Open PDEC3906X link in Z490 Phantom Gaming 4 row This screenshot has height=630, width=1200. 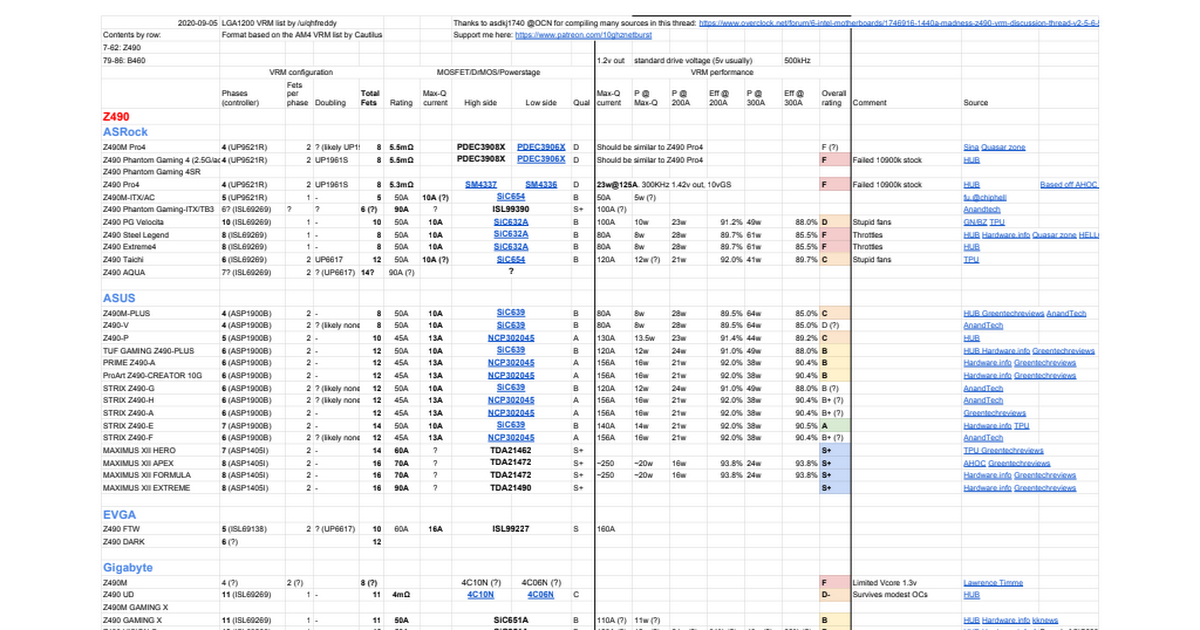click(541, 159)
